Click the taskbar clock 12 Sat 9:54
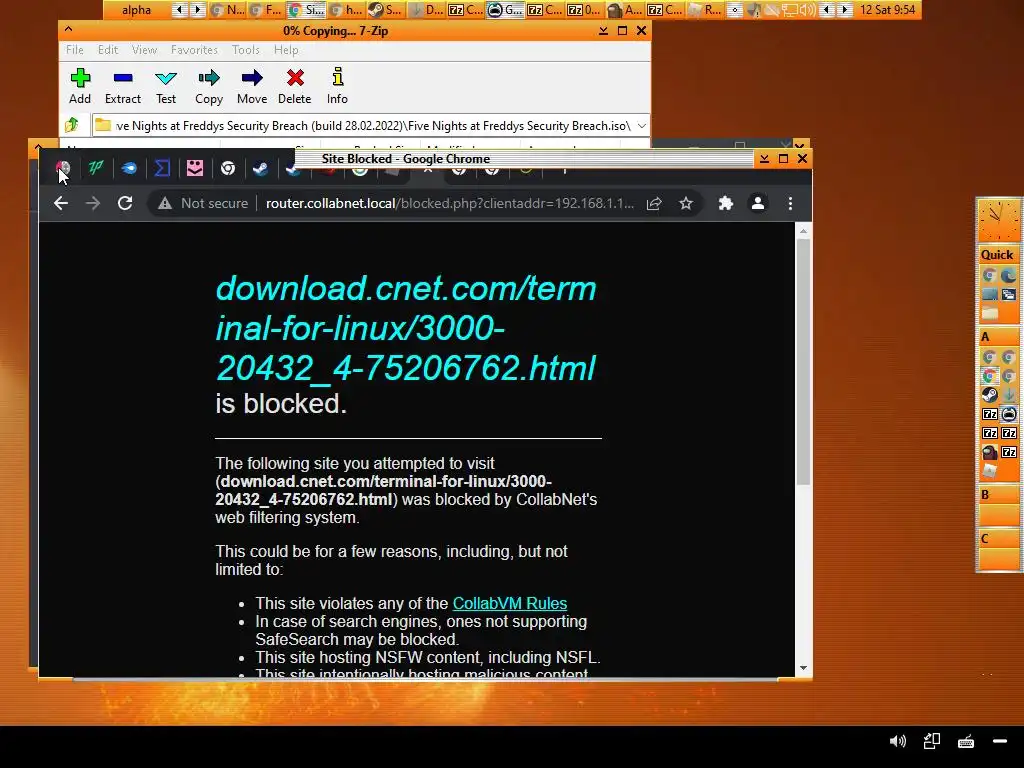The height and width of the screenshot is (768, 1024). [x=888, y=10]
